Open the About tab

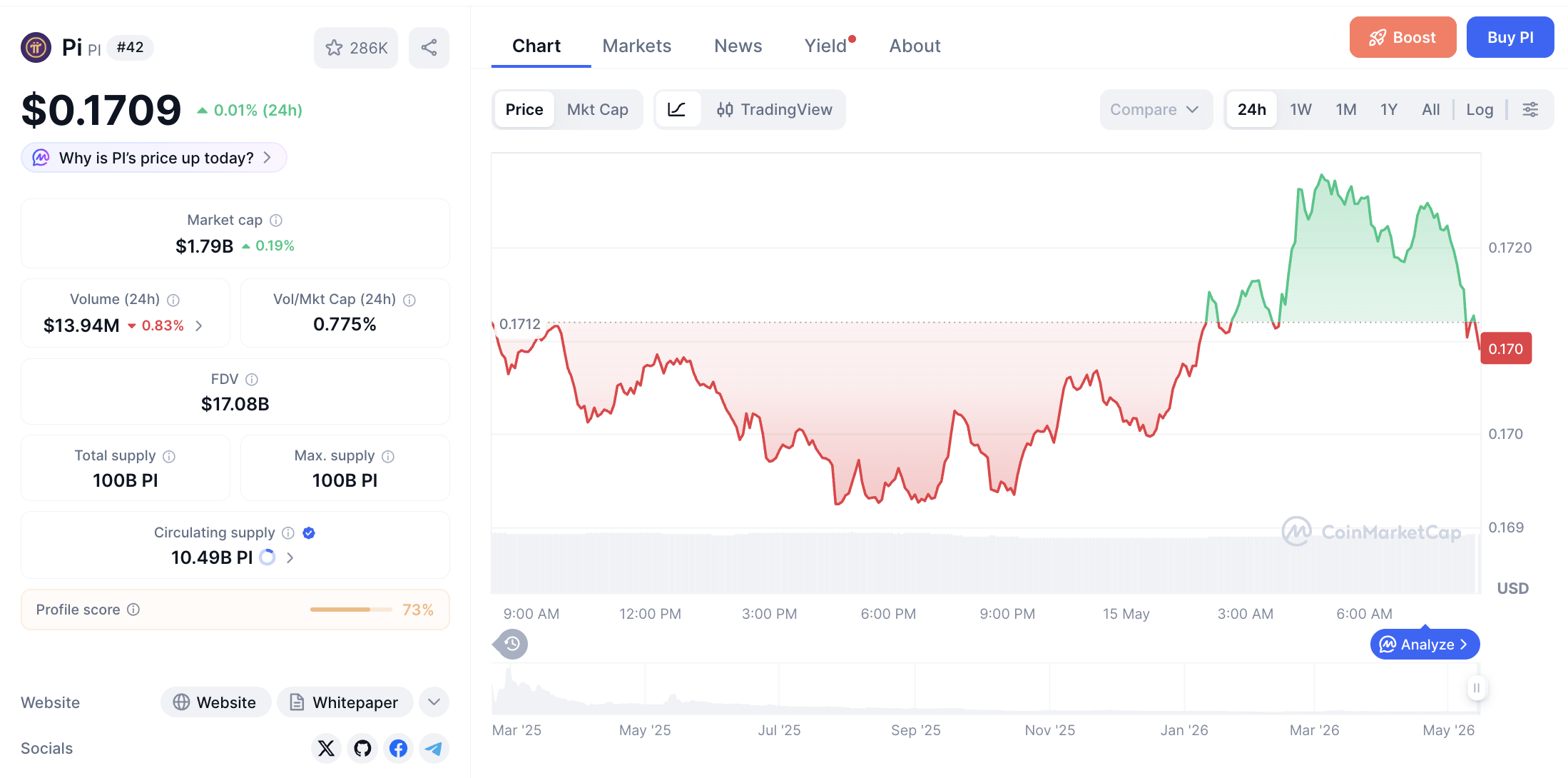[x=915, y=46]
